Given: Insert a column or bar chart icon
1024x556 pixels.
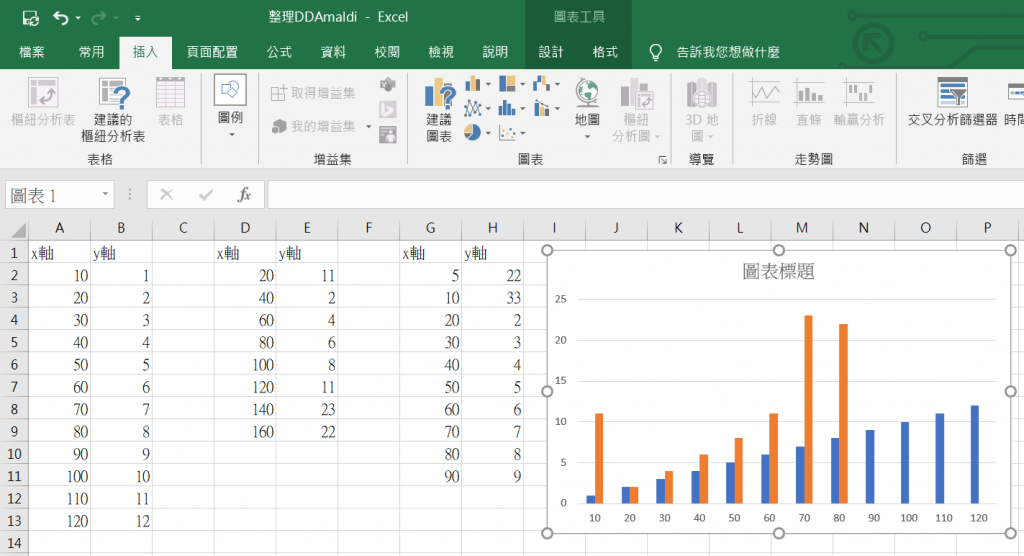Looking at the screenshot, I should [473, 84].
